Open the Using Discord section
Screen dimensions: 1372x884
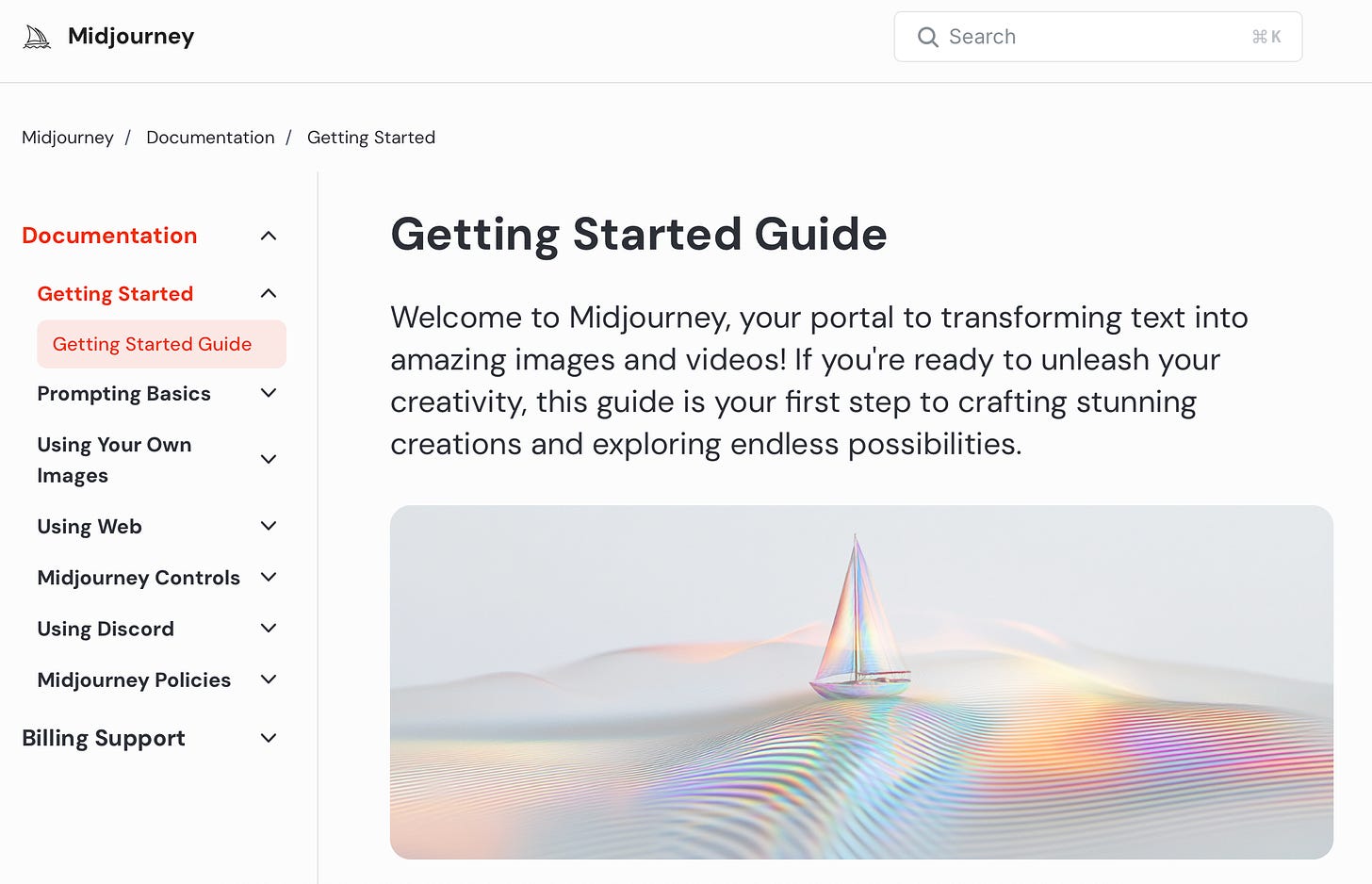pos(106,629)
